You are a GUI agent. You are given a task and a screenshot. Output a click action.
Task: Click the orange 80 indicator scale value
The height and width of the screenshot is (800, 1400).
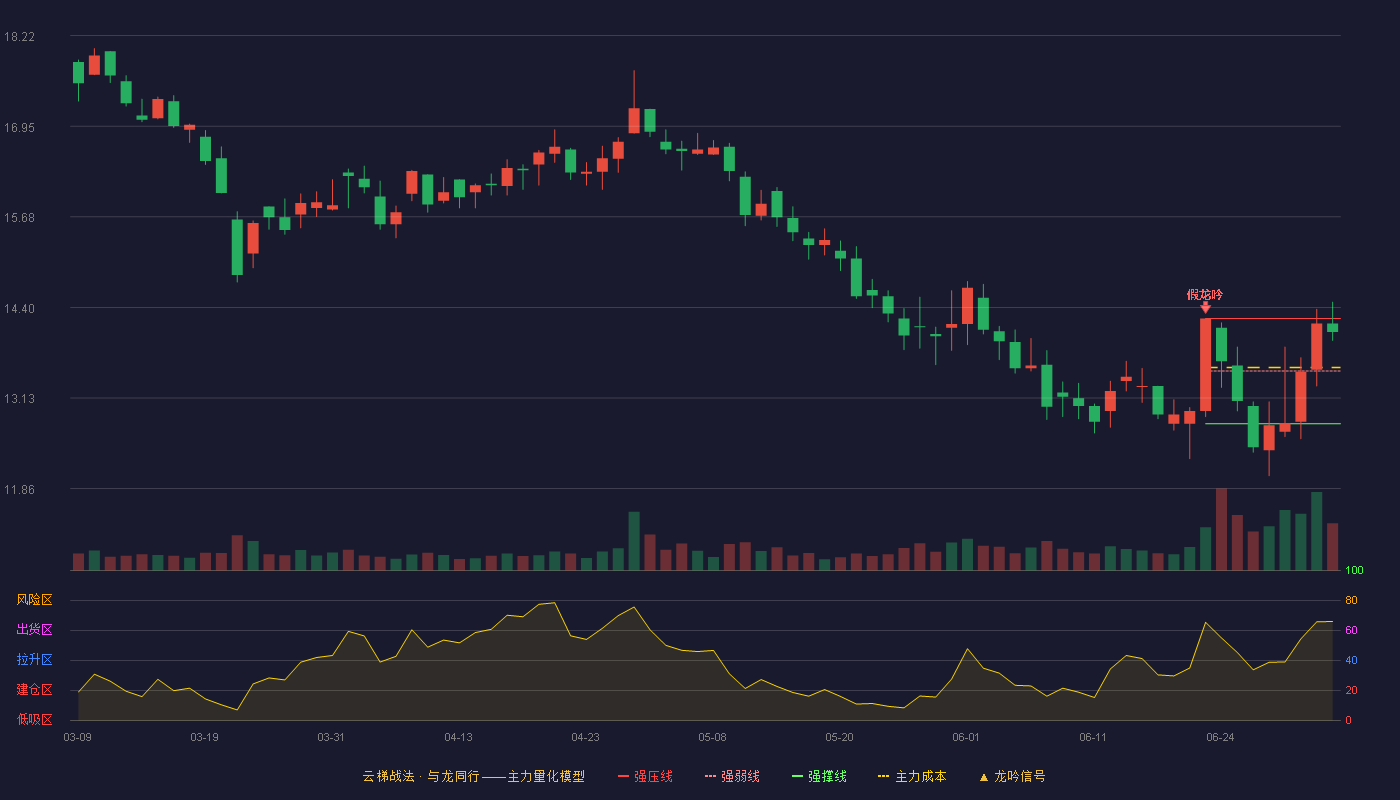pos(1351,600)
